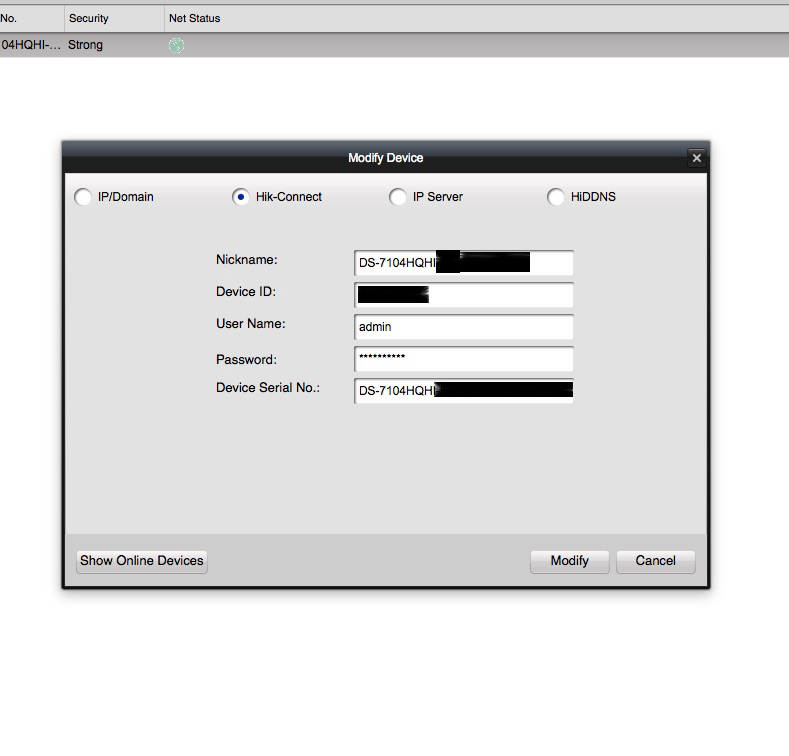This screenshot has width=789, height=756.
Task: Click the Strong security status cell
Action: (x=86, y=45)
